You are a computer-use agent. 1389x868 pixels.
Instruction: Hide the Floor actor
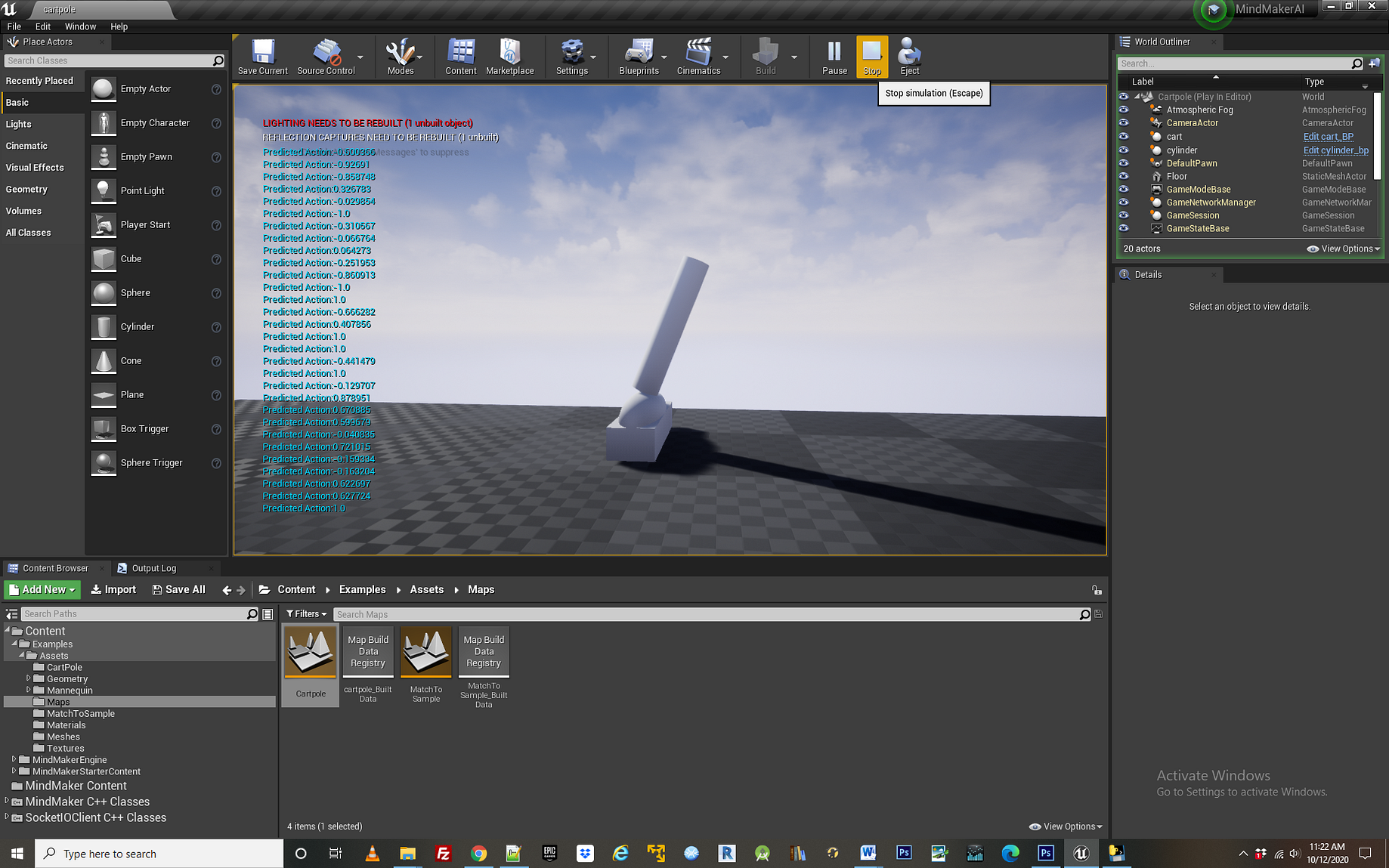click(1124, 176)
